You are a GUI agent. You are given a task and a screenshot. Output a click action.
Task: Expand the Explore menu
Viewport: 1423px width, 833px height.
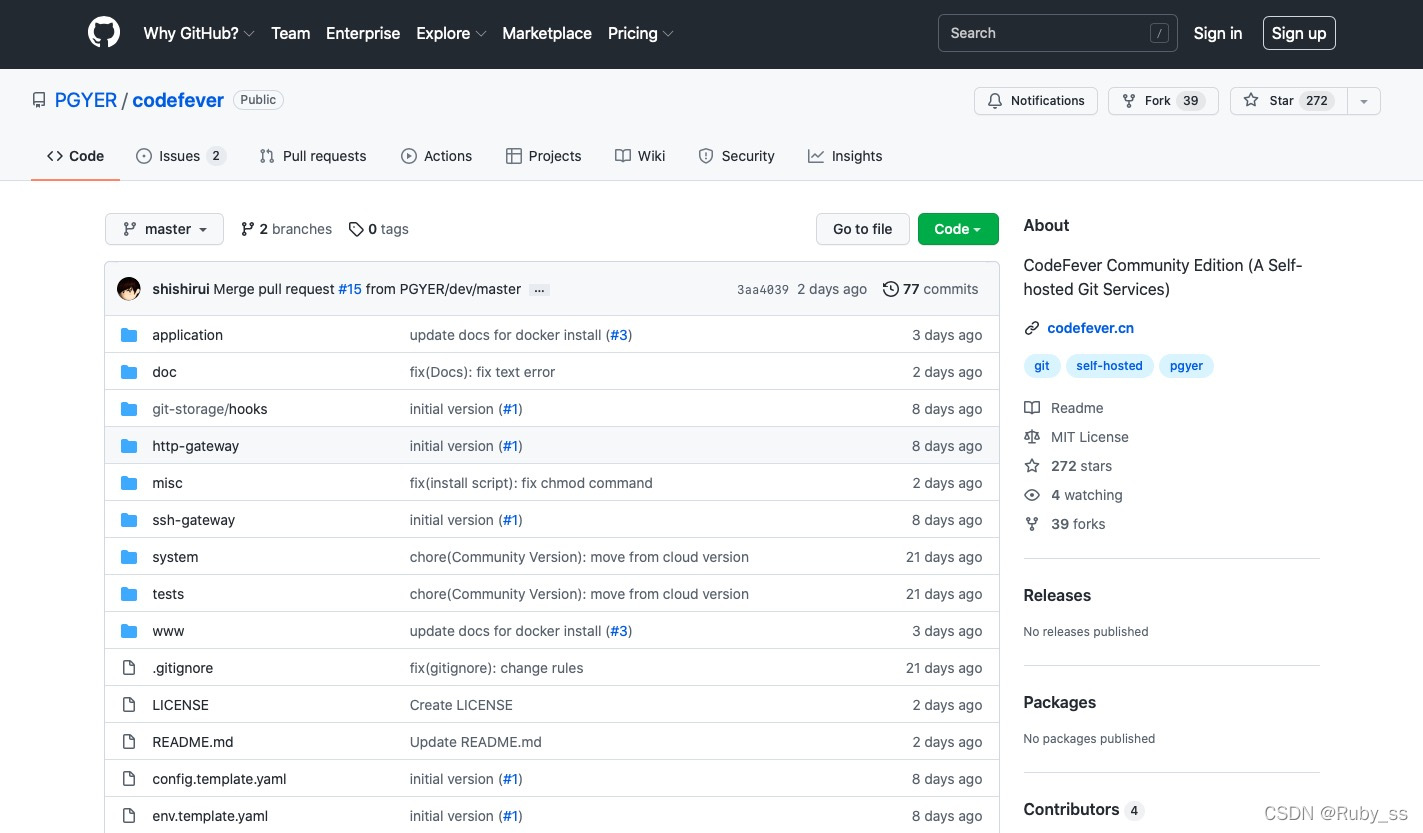coord(451,33)
